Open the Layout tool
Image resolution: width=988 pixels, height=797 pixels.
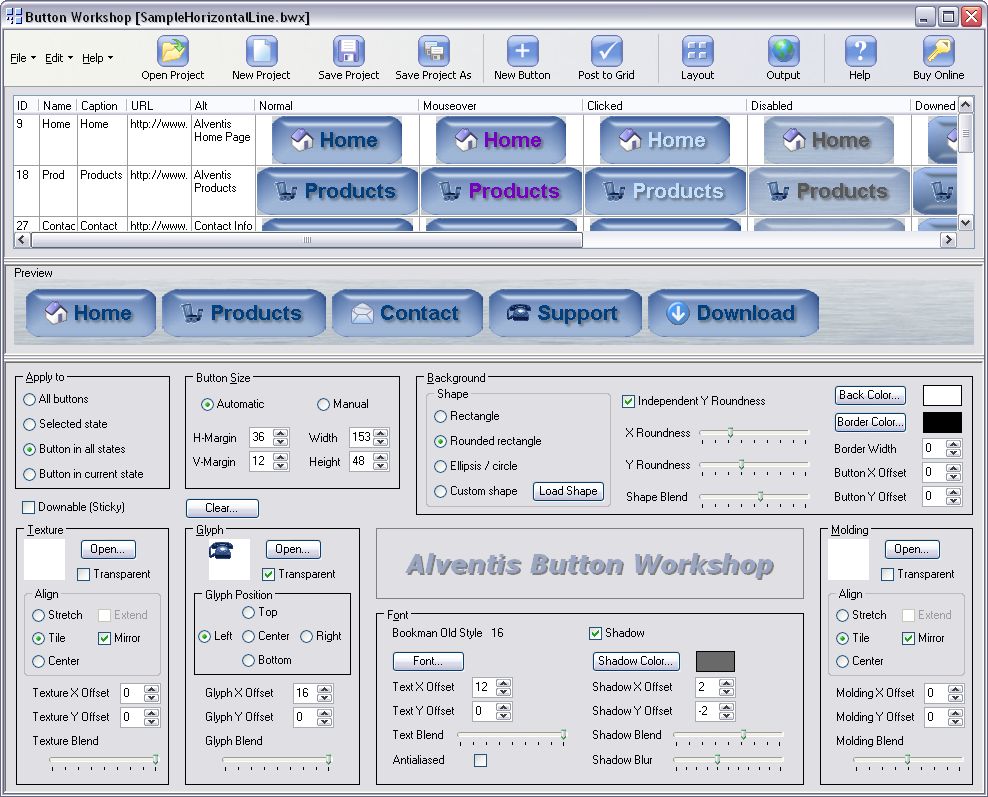tap(697, 51)
